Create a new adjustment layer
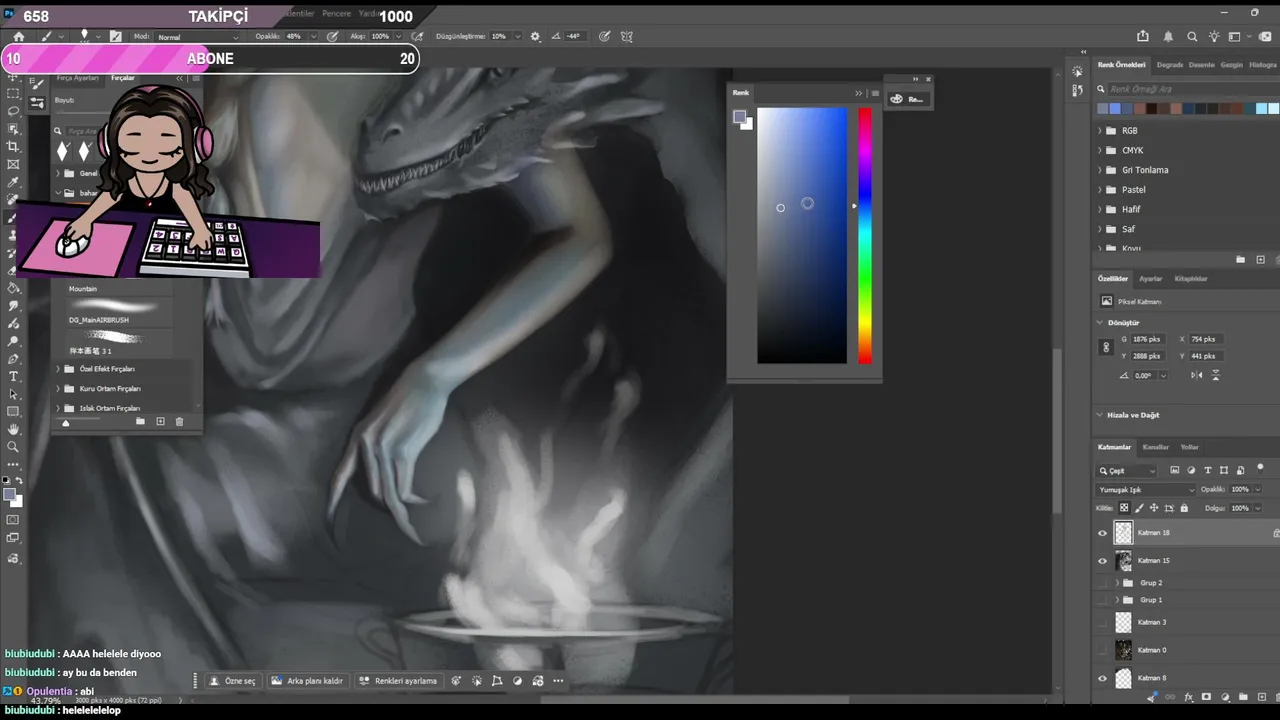1280x720 pixels. click(1225, 697)
